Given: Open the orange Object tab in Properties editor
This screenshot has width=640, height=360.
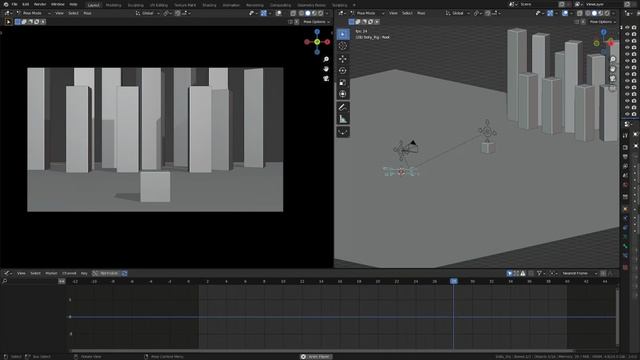Looking at the screenshot, I should tap(625, 209).
